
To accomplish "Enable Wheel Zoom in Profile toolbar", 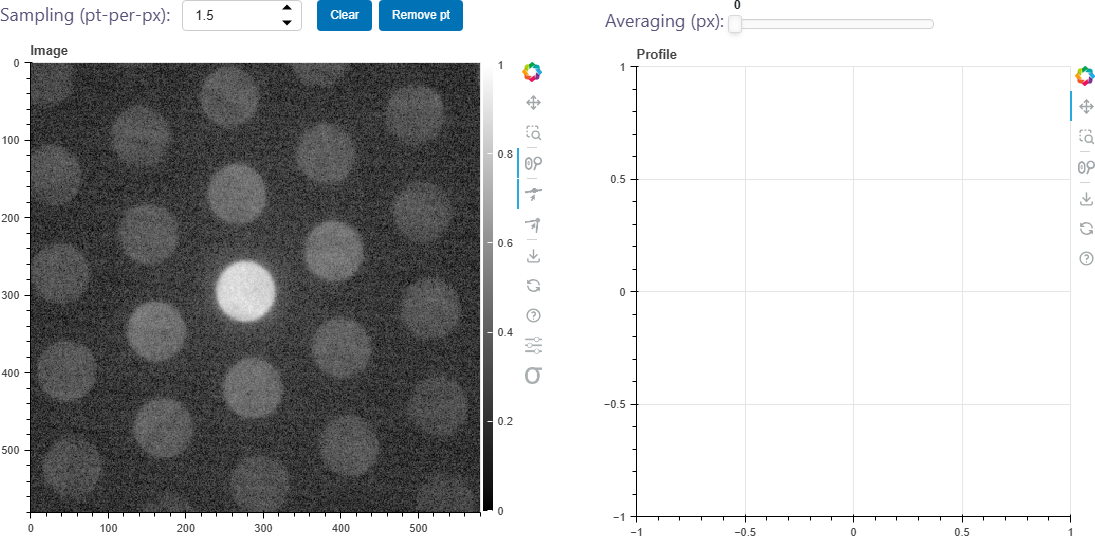I will (x=1085, y=168).
